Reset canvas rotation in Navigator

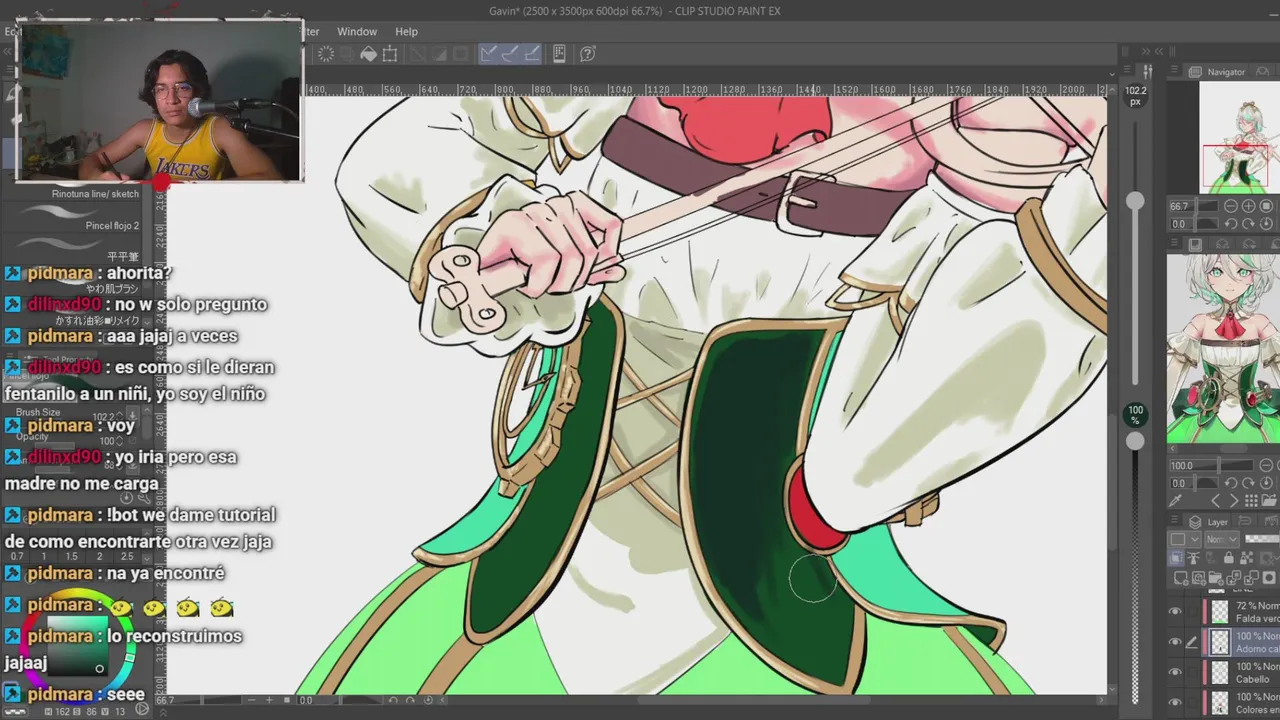pos(1266,224)
